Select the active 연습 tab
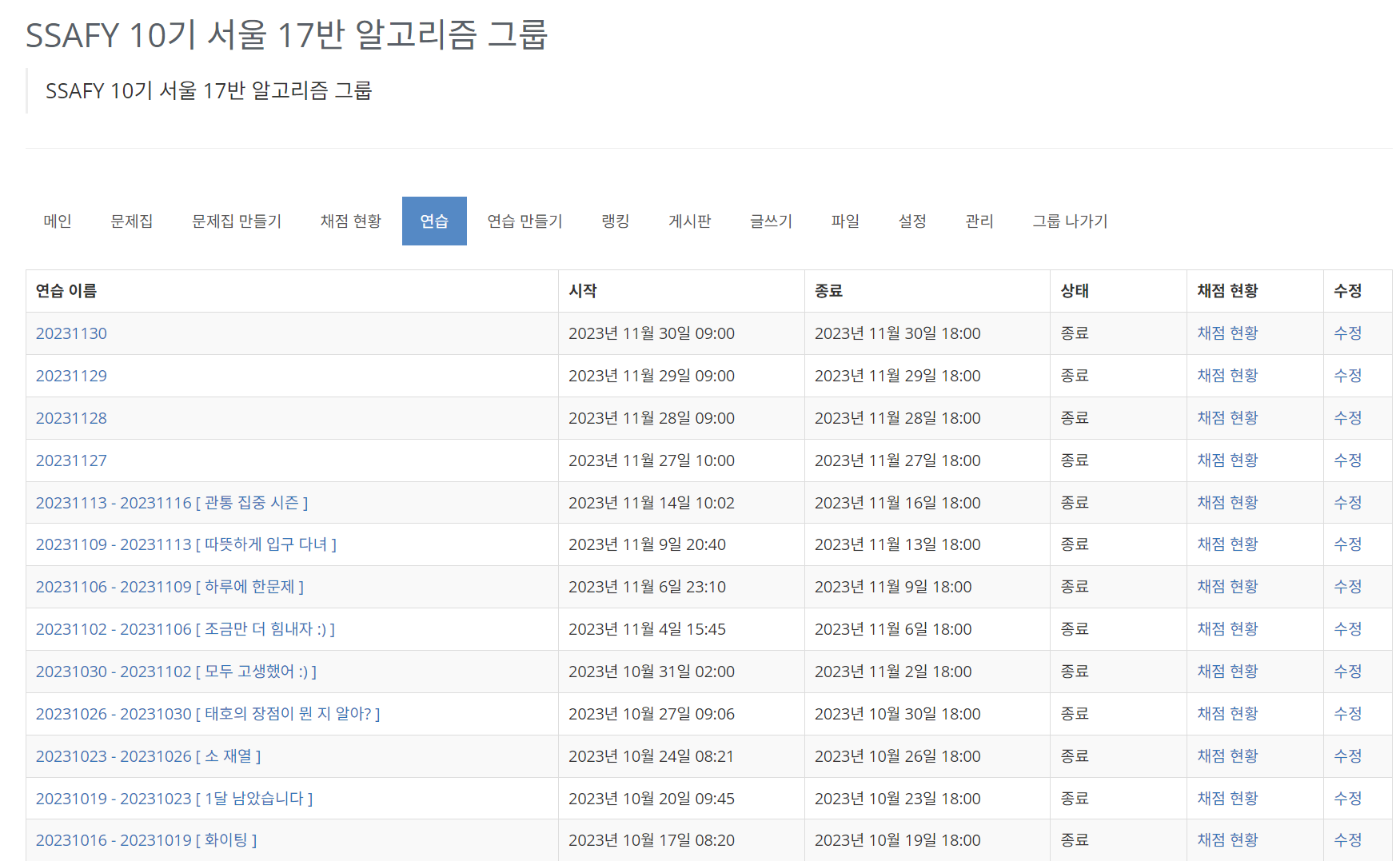The height and width of the screenshot is (861, 1400). coord(434,221)
